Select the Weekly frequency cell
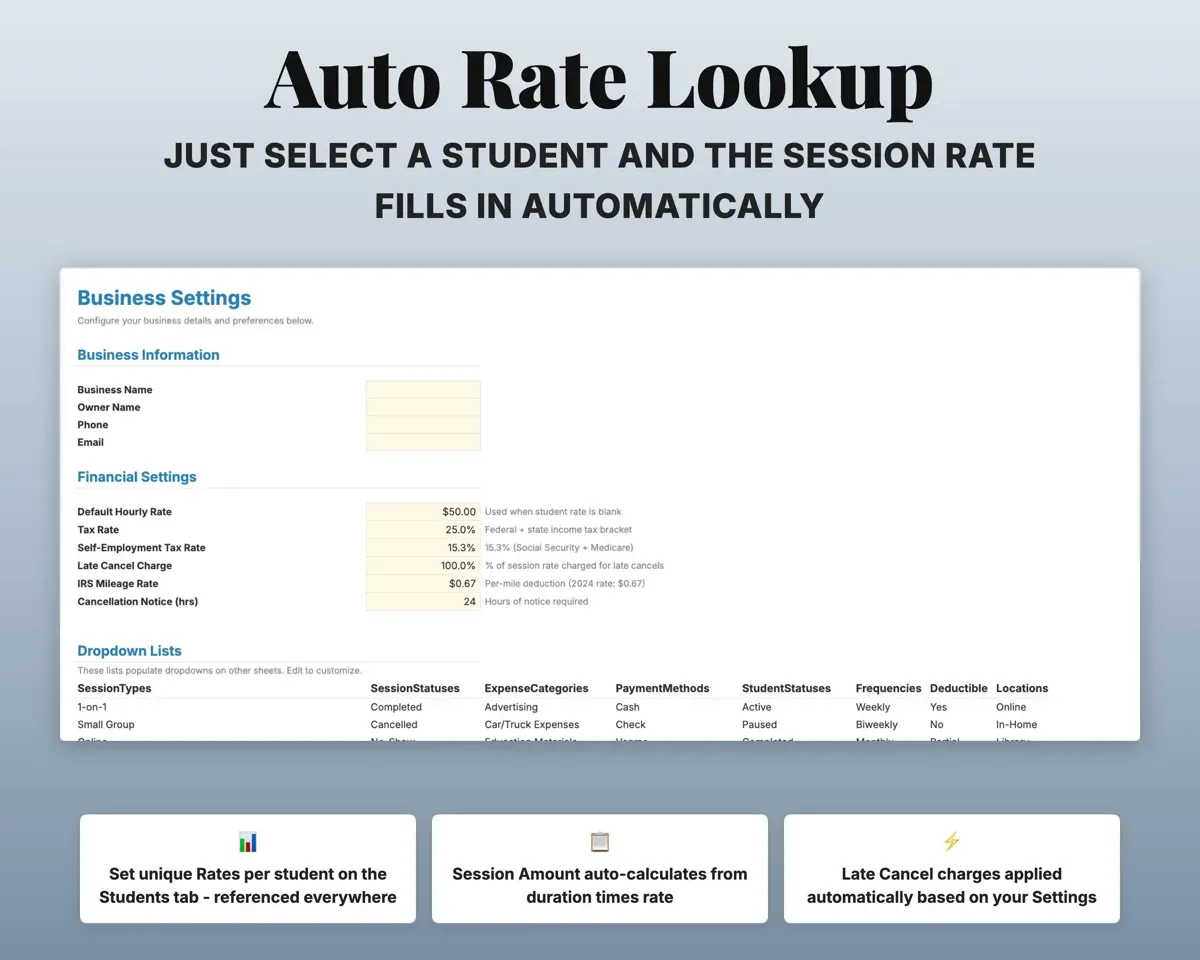 (x=873, y=707)
